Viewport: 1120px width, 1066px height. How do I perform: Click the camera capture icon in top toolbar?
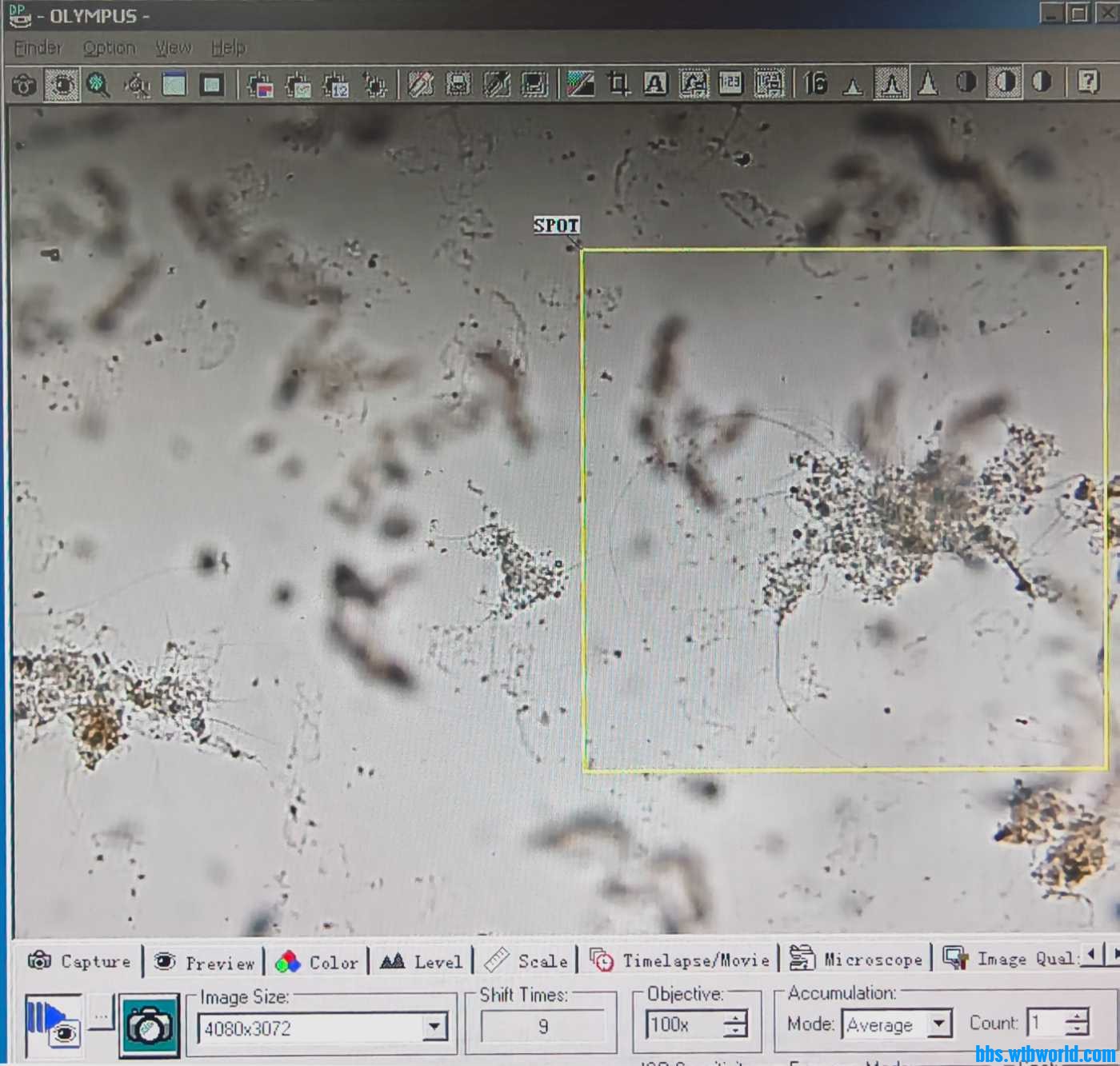(x=23, y=84)
